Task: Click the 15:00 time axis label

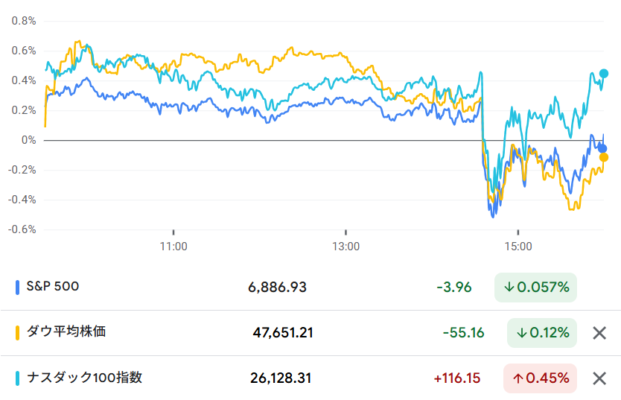Action: [x=518, y=244]
